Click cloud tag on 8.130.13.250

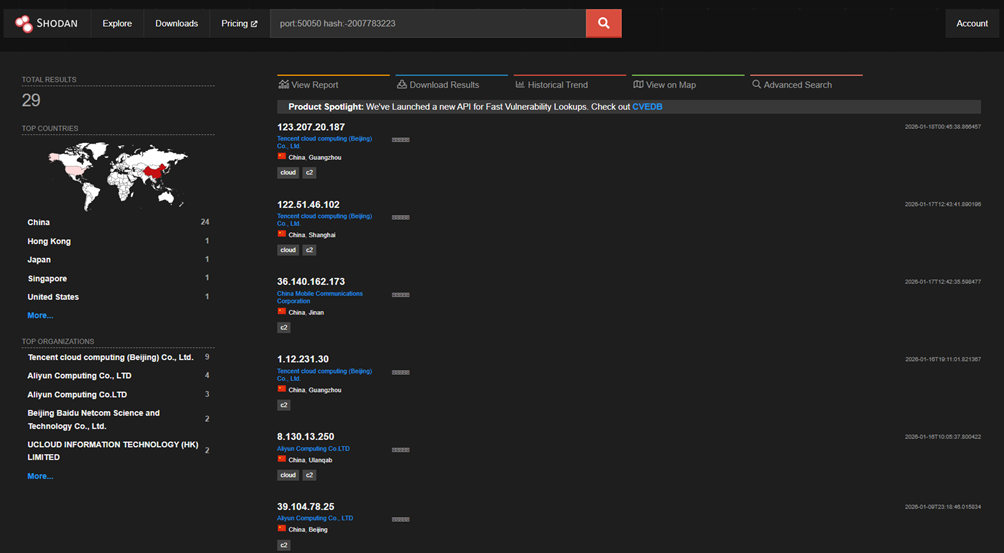288,475
